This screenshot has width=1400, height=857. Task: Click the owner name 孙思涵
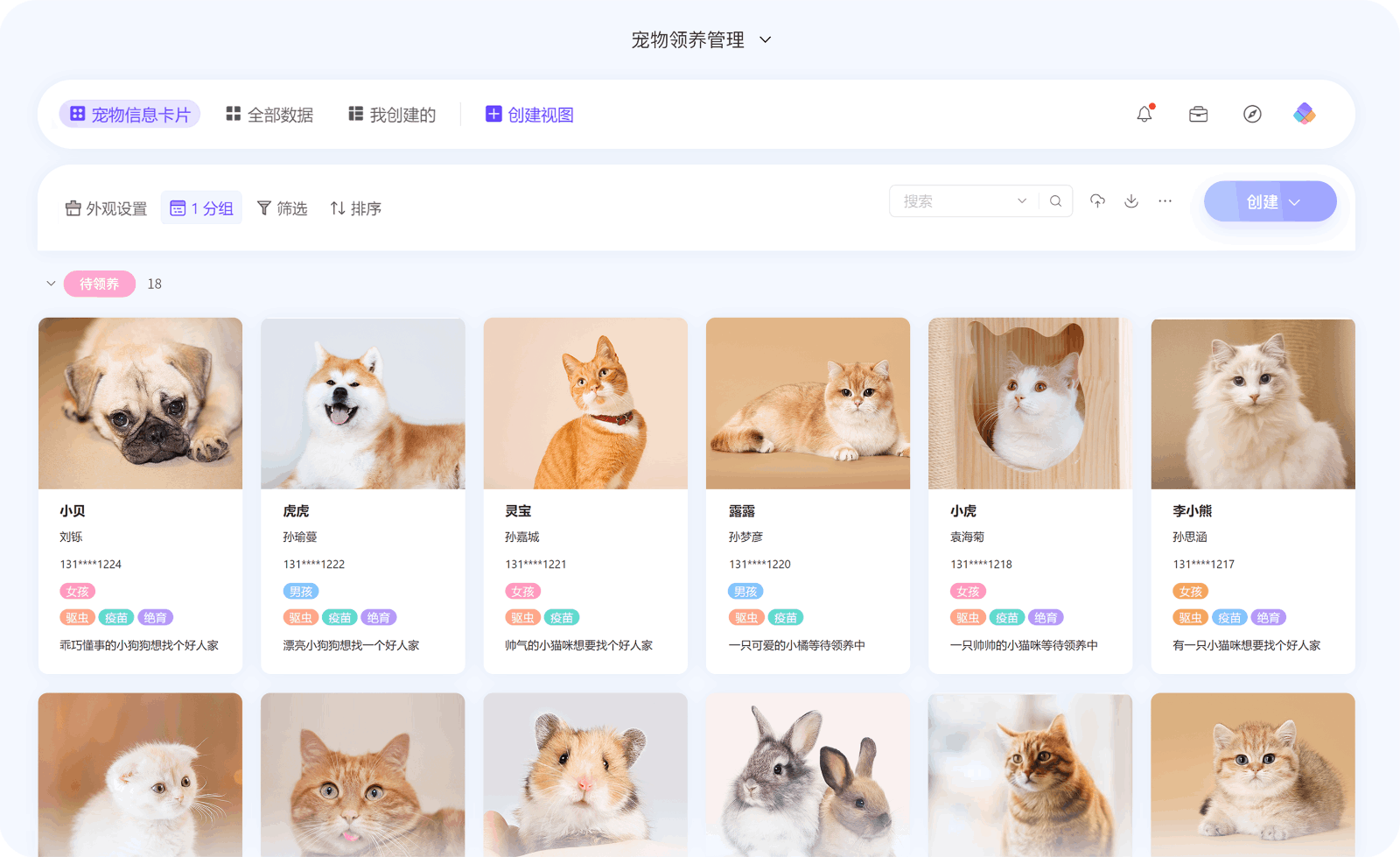click(x=1190, y=537)
